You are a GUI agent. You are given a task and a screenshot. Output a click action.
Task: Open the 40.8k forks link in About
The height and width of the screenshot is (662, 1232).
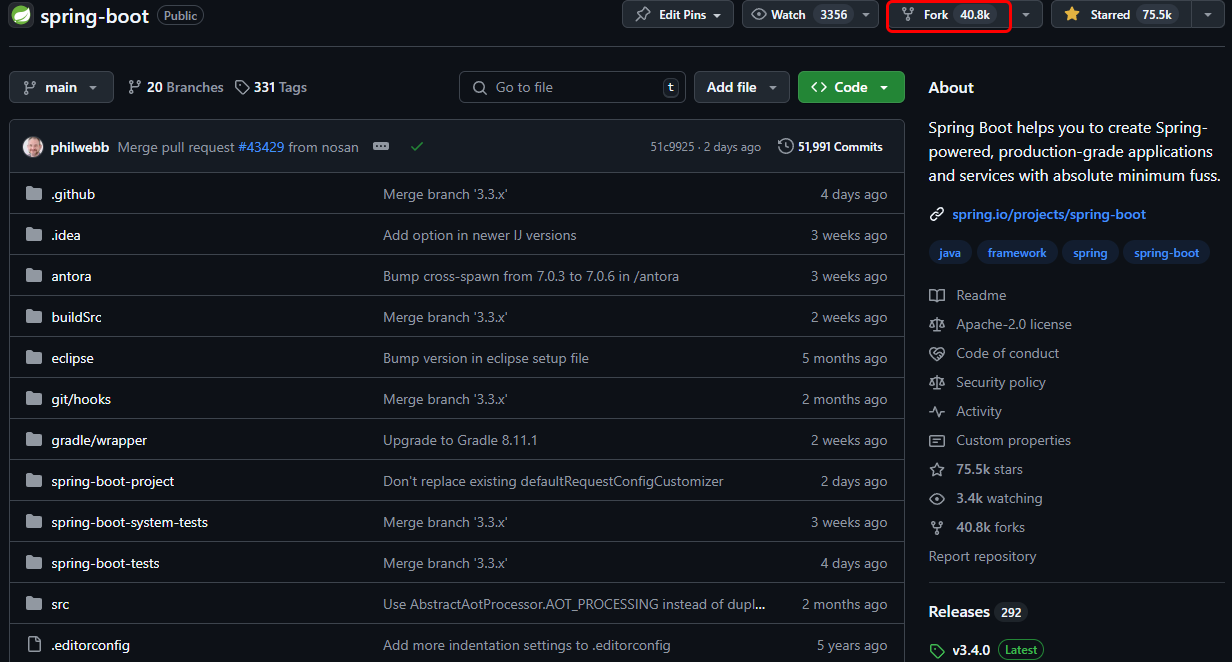coord(990,527)
